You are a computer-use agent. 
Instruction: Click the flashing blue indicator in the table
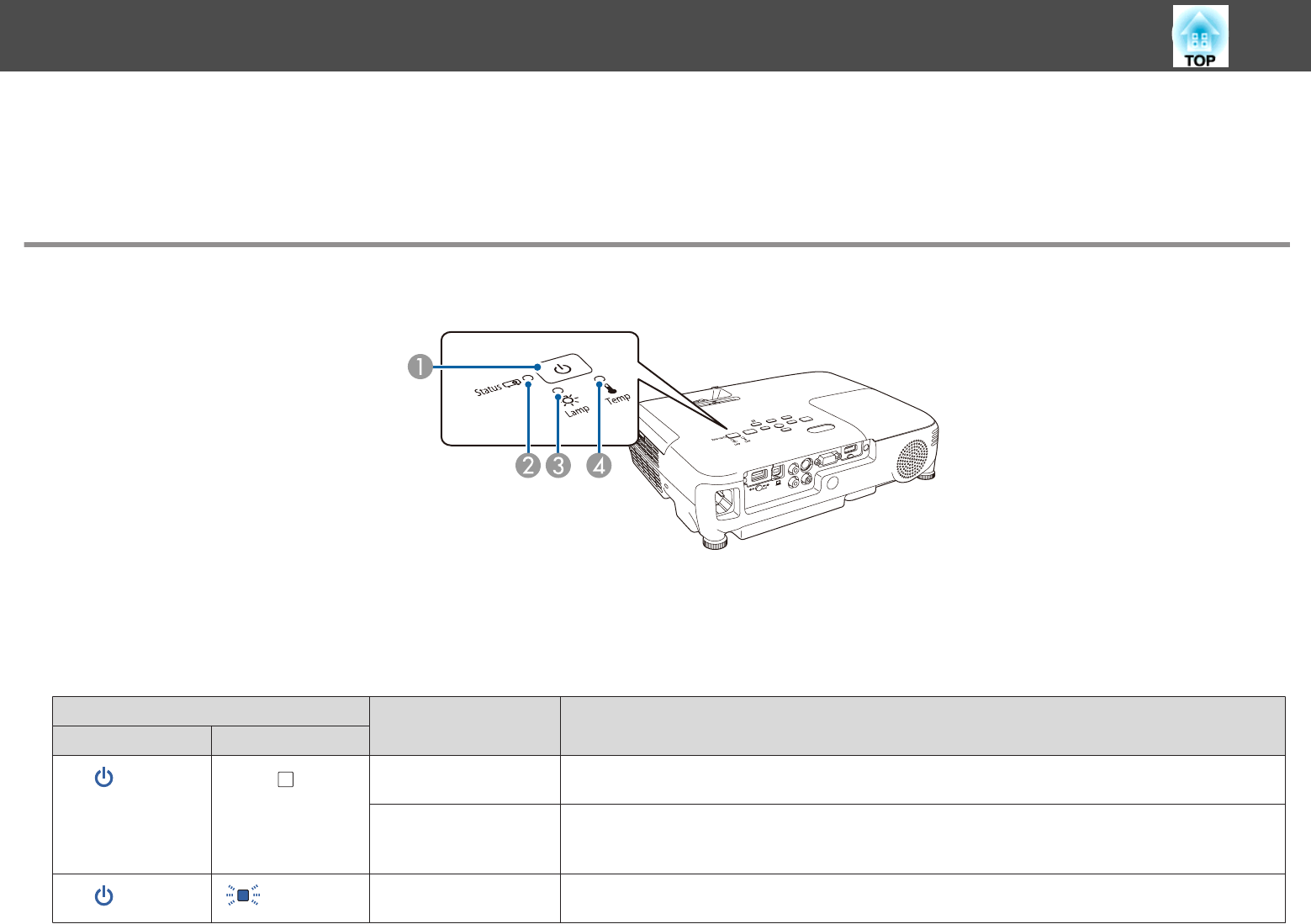point(243,896)
